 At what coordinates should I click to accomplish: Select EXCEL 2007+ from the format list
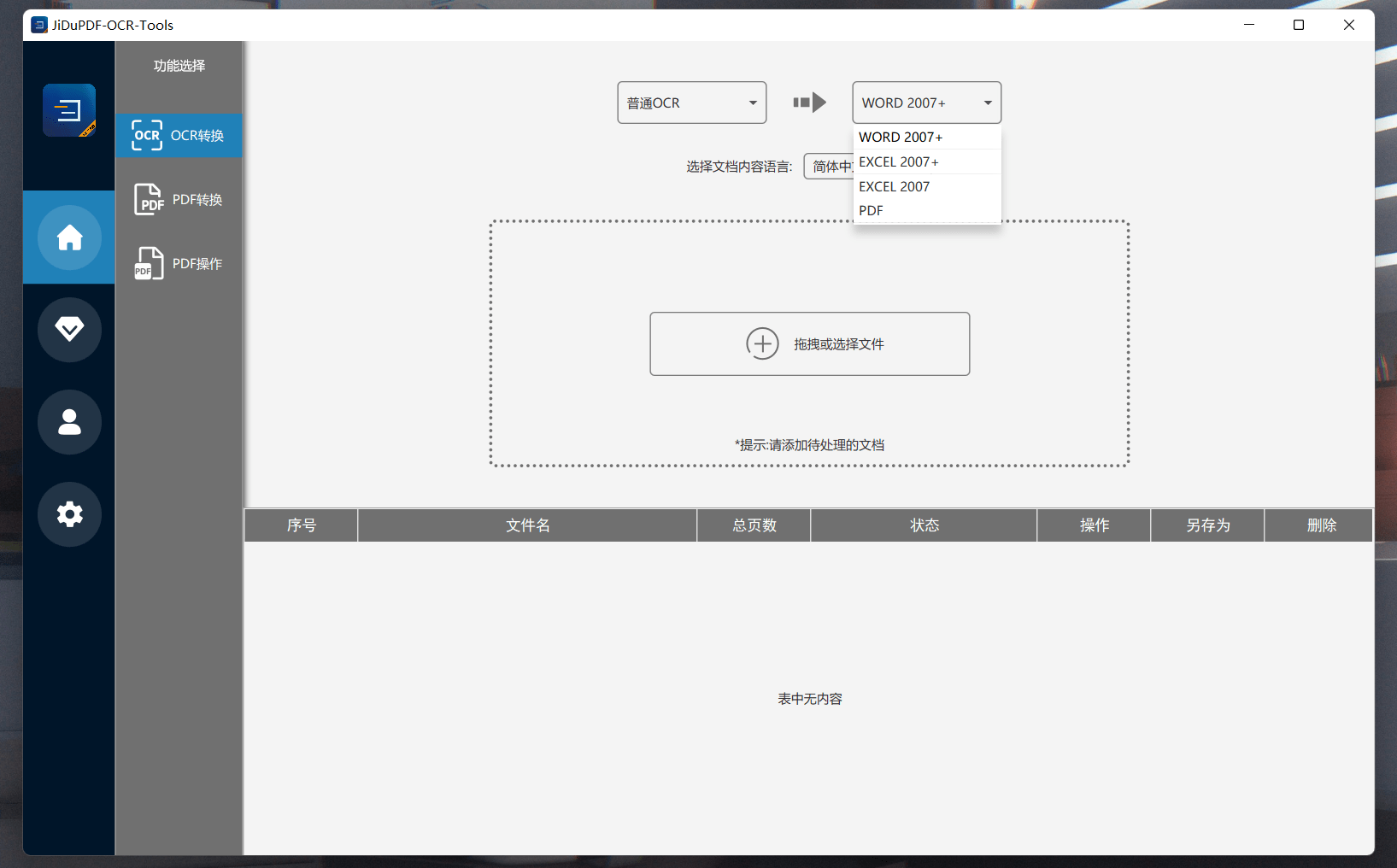point(899,161)
